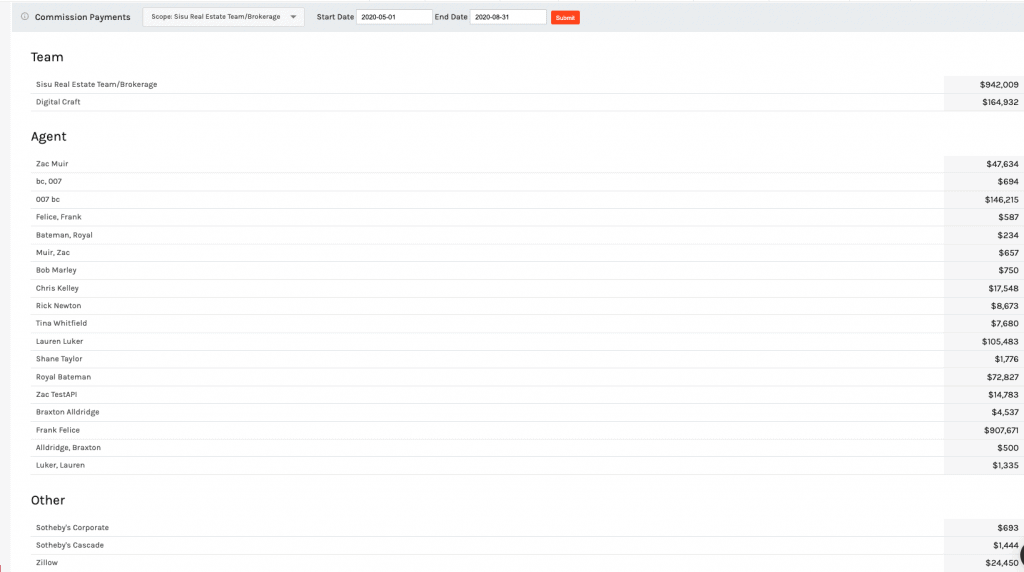This screenshot has width=1024, height=572.
Task: Select the Sisu Real Estate Team/Brokerage row
Action: pos(527,84)
